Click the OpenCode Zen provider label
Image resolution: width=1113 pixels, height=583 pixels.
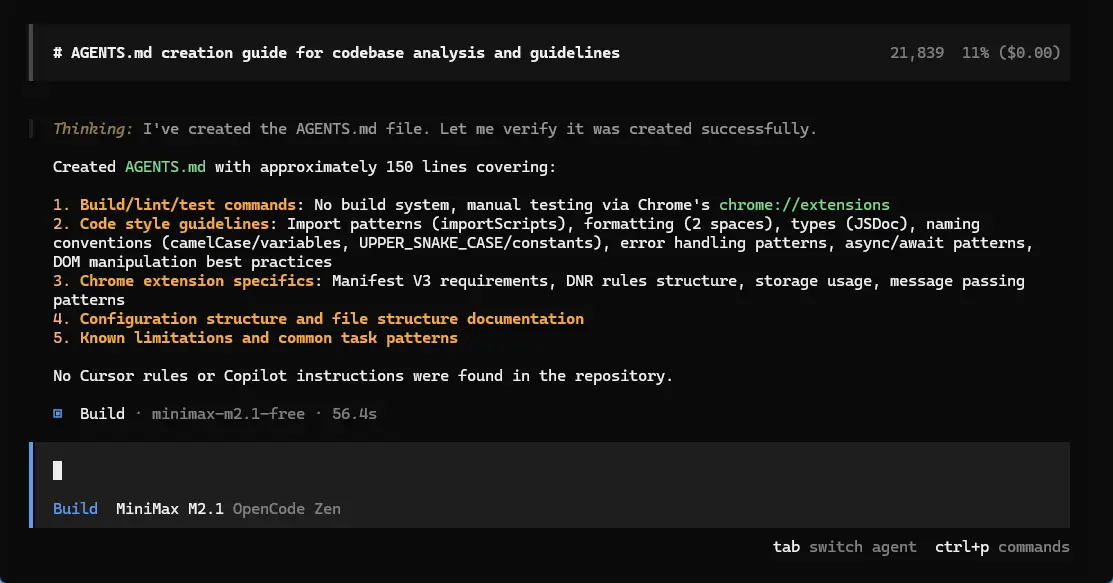click(286, 508)
